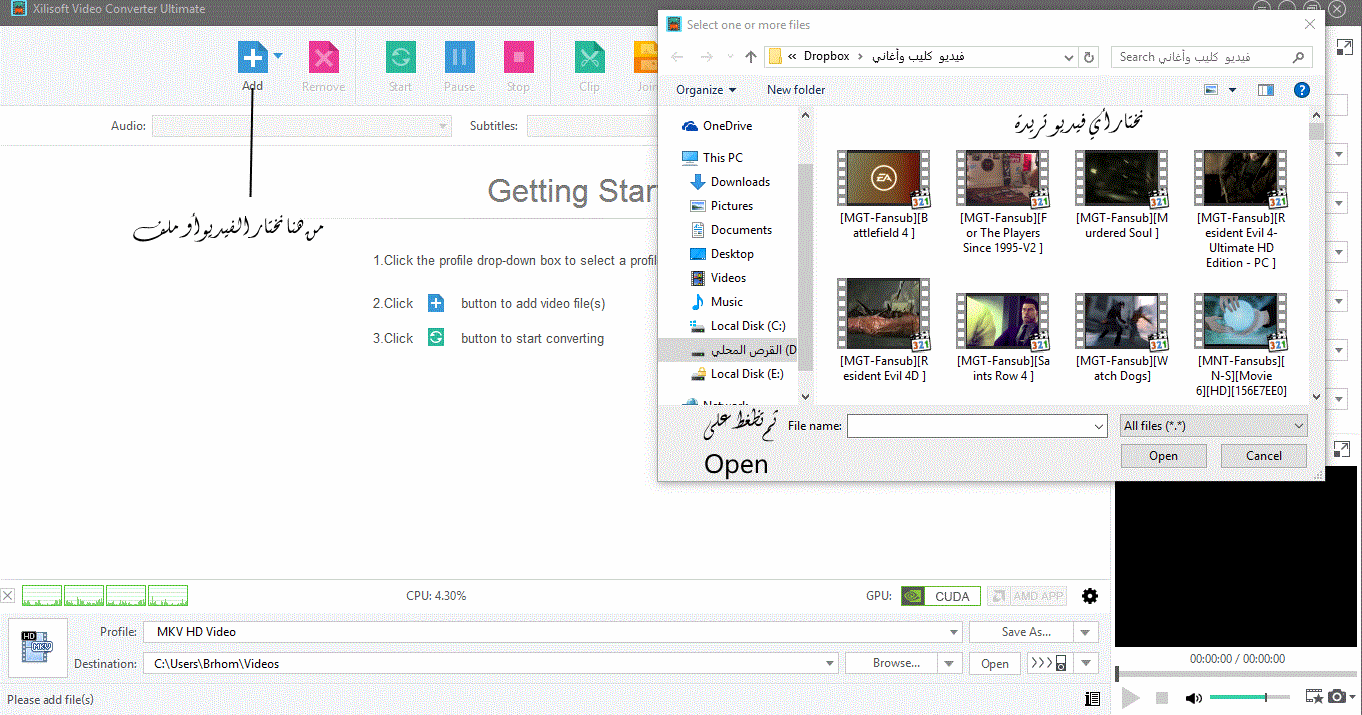This screenshot has height=715, width=1362.
Task: Mute audio using the speaker icon
Action: (1193, 697)
